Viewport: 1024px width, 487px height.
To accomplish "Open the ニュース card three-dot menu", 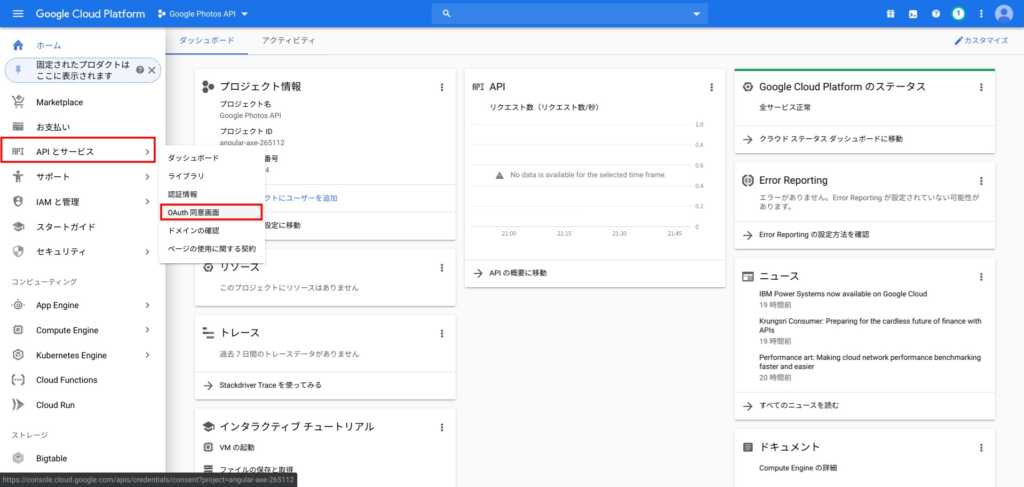I will 981,275.
